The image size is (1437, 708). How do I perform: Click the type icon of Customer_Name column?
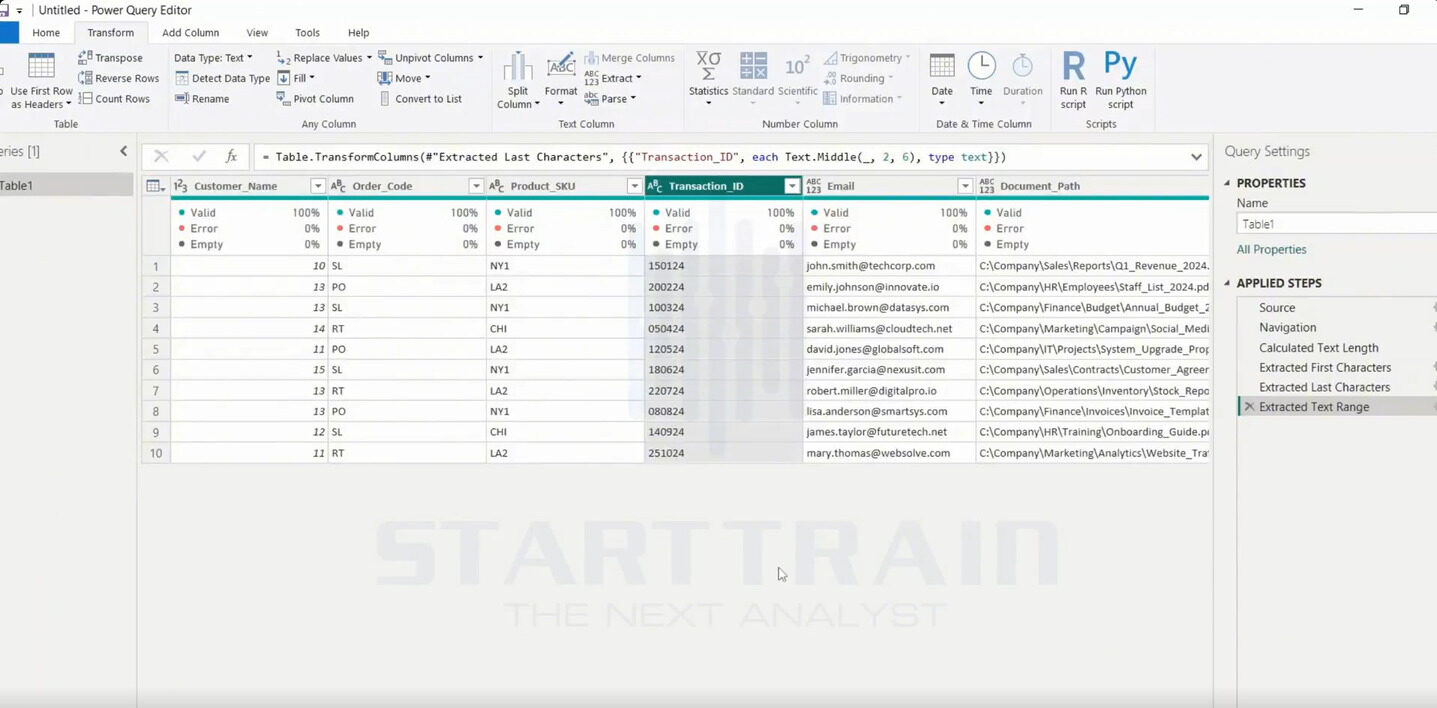click(x=180, y=186)
